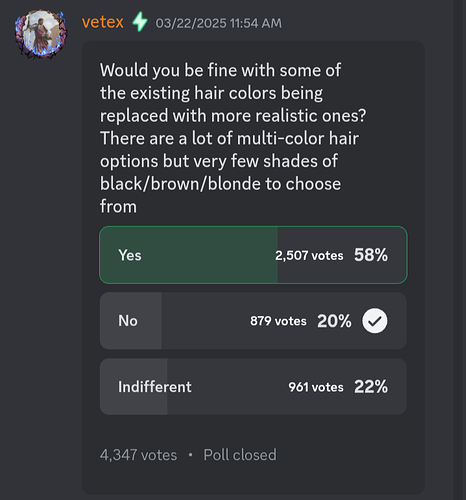Click the green lightning bolt badge
Viewport: 466px width, 500px height.
tap(140, 22)
